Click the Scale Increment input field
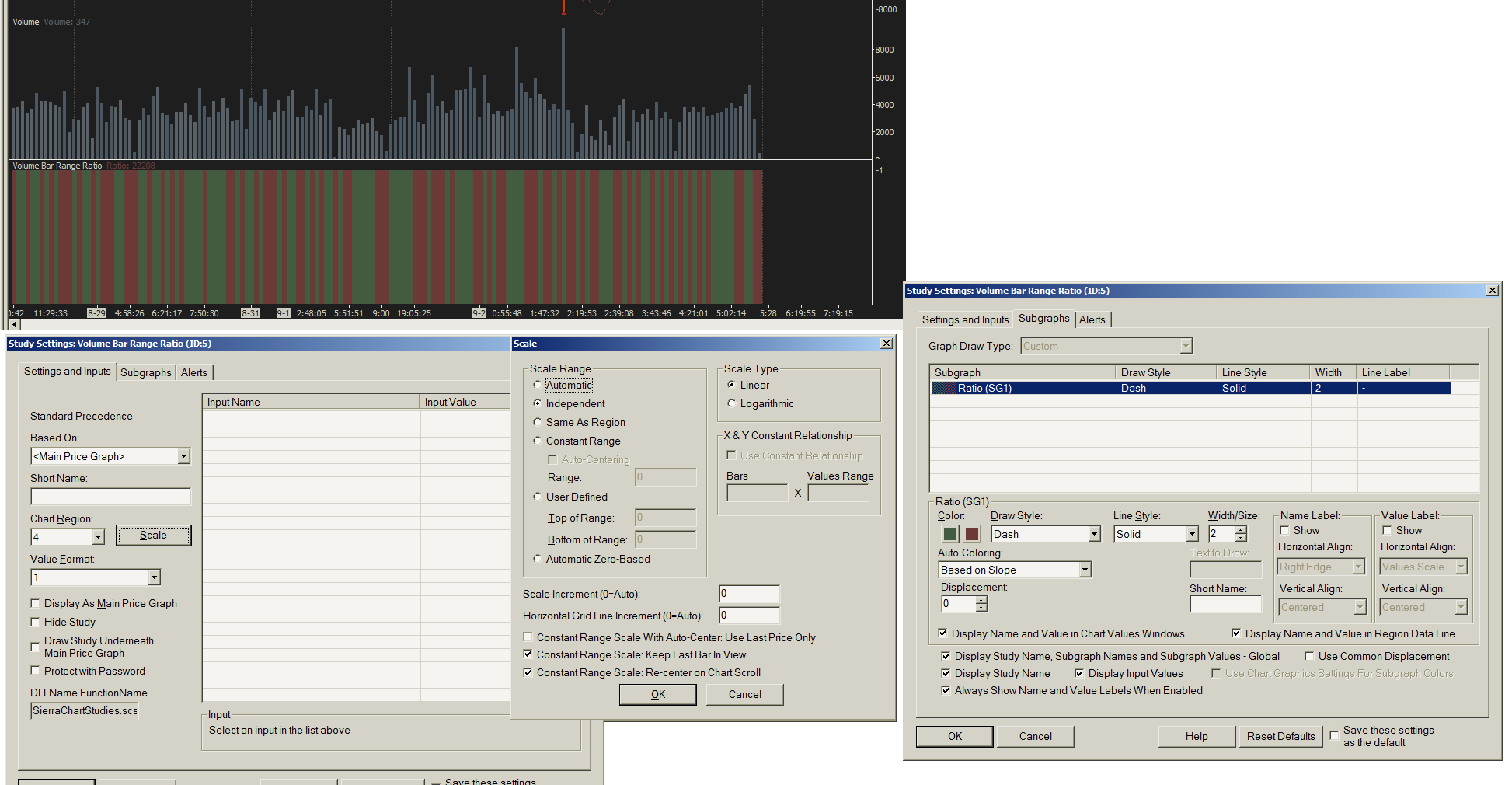The image size is (1512, 785). click(749, 594)
